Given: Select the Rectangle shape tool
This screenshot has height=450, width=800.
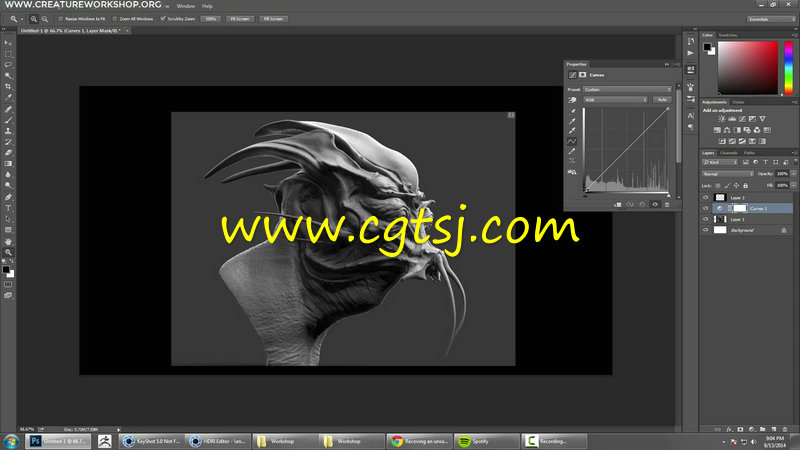Looking at the screenshot, I should click(x=8, y=230).
